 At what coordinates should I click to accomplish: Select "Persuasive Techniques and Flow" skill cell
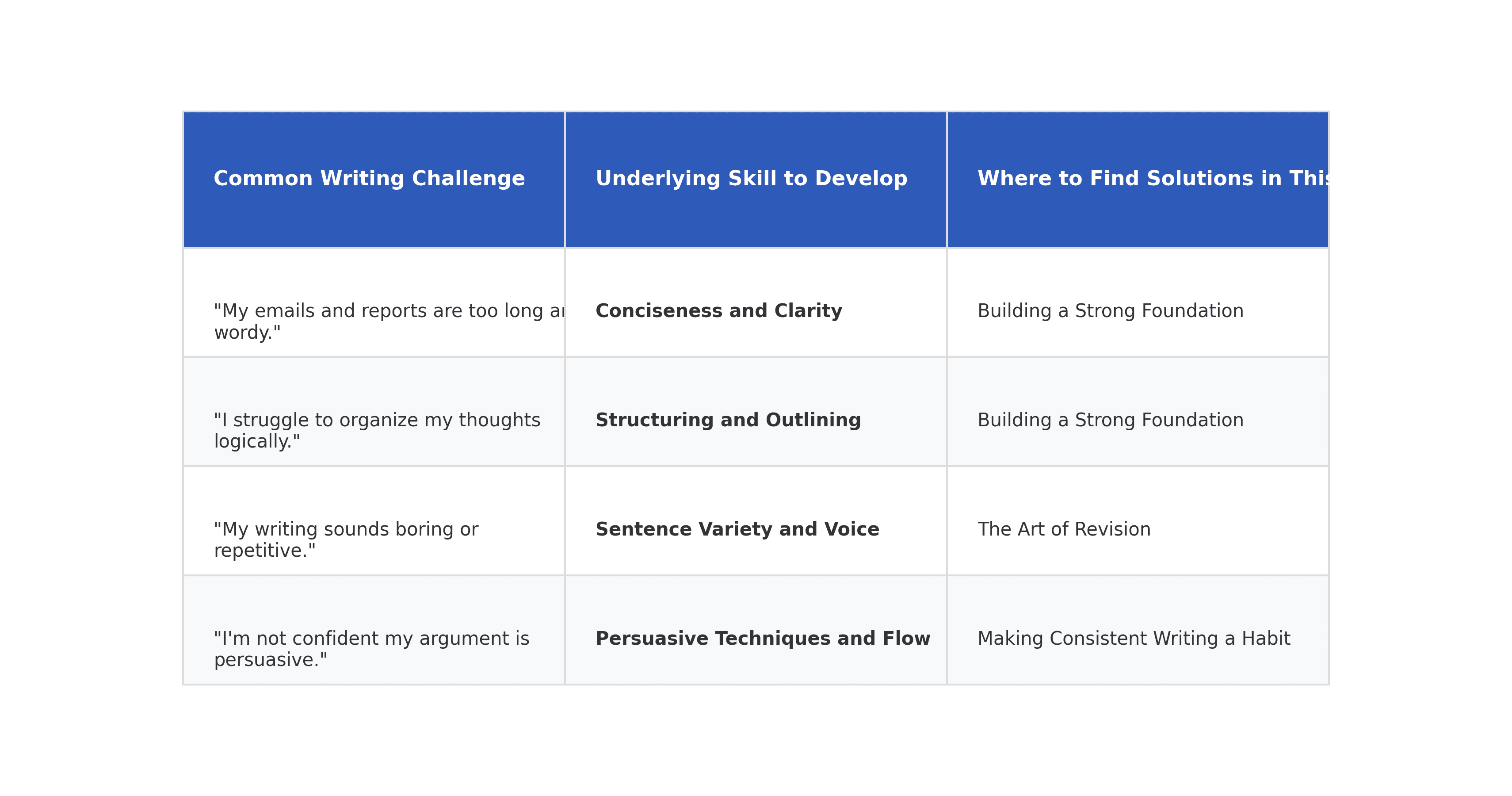coord(763,639)
